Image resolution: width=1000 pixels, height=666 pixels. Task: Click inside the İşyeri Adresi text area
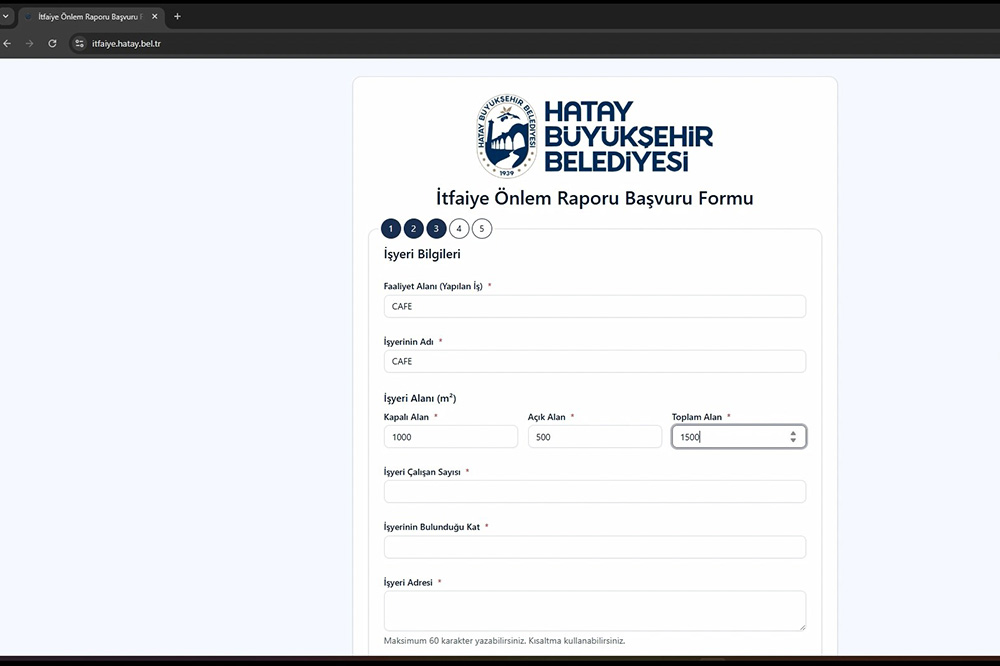594,610
